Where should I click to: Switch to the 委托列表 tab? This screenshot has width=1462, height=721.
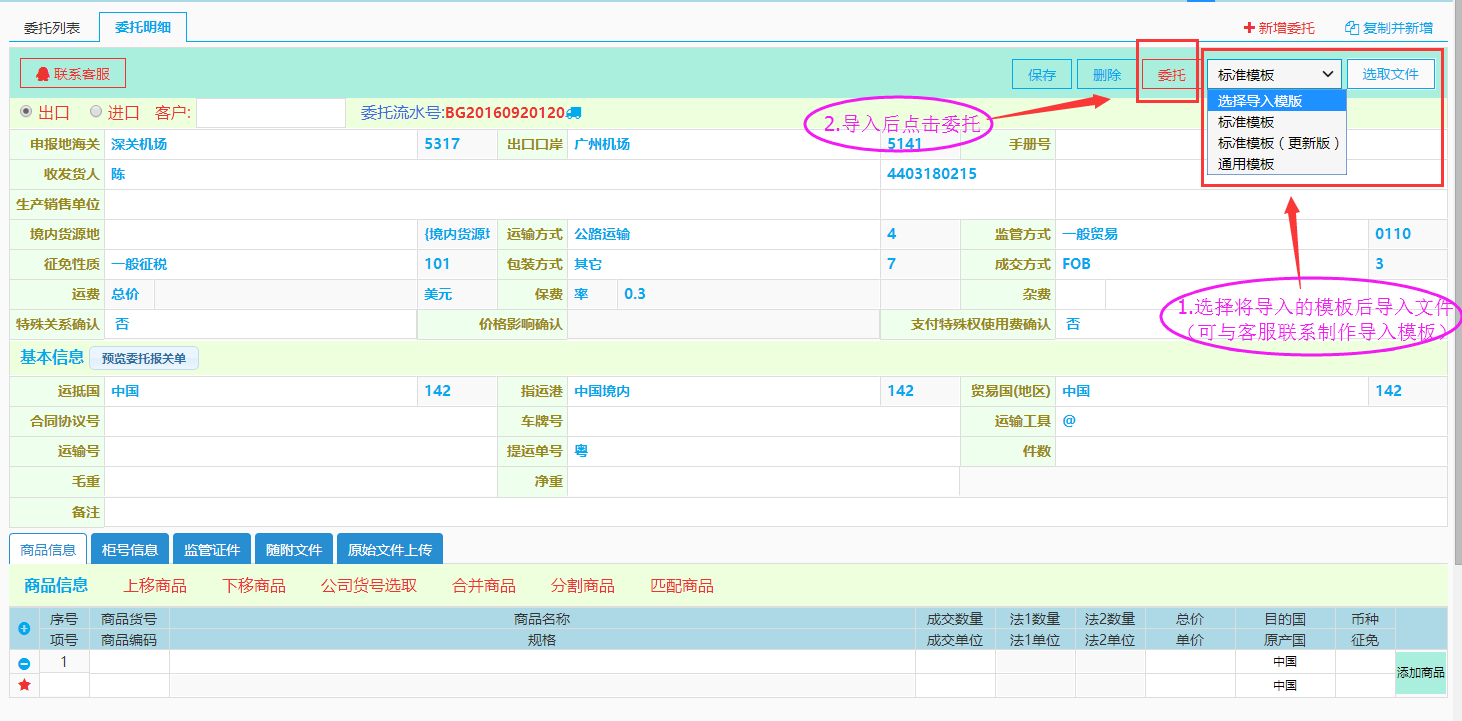(x=52, y=28)
